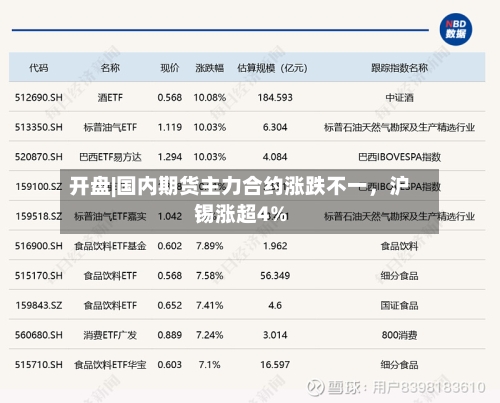Click 10.03% in the 巴西ETF易方达 row
This screenshot has width=500, height=403.
[x=210, y=157]
